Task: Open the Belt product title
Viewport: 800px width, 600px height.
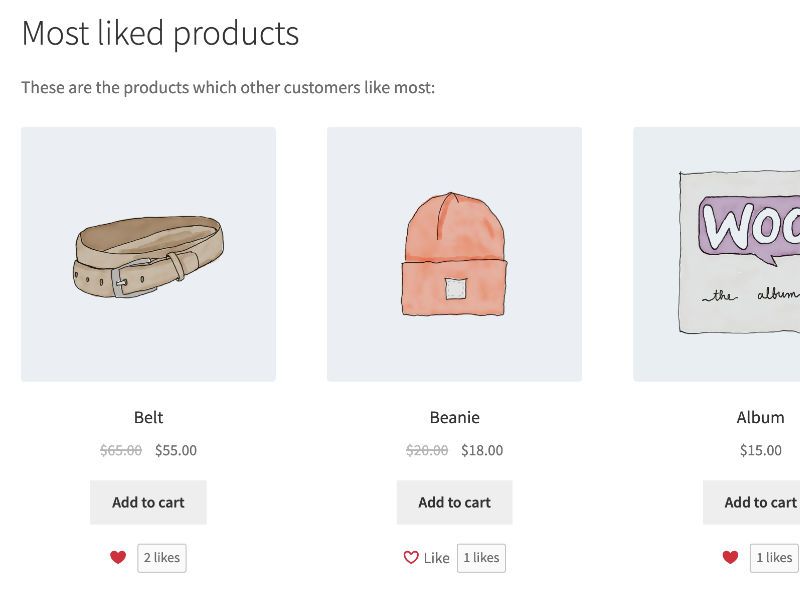Action: (150, 417)
